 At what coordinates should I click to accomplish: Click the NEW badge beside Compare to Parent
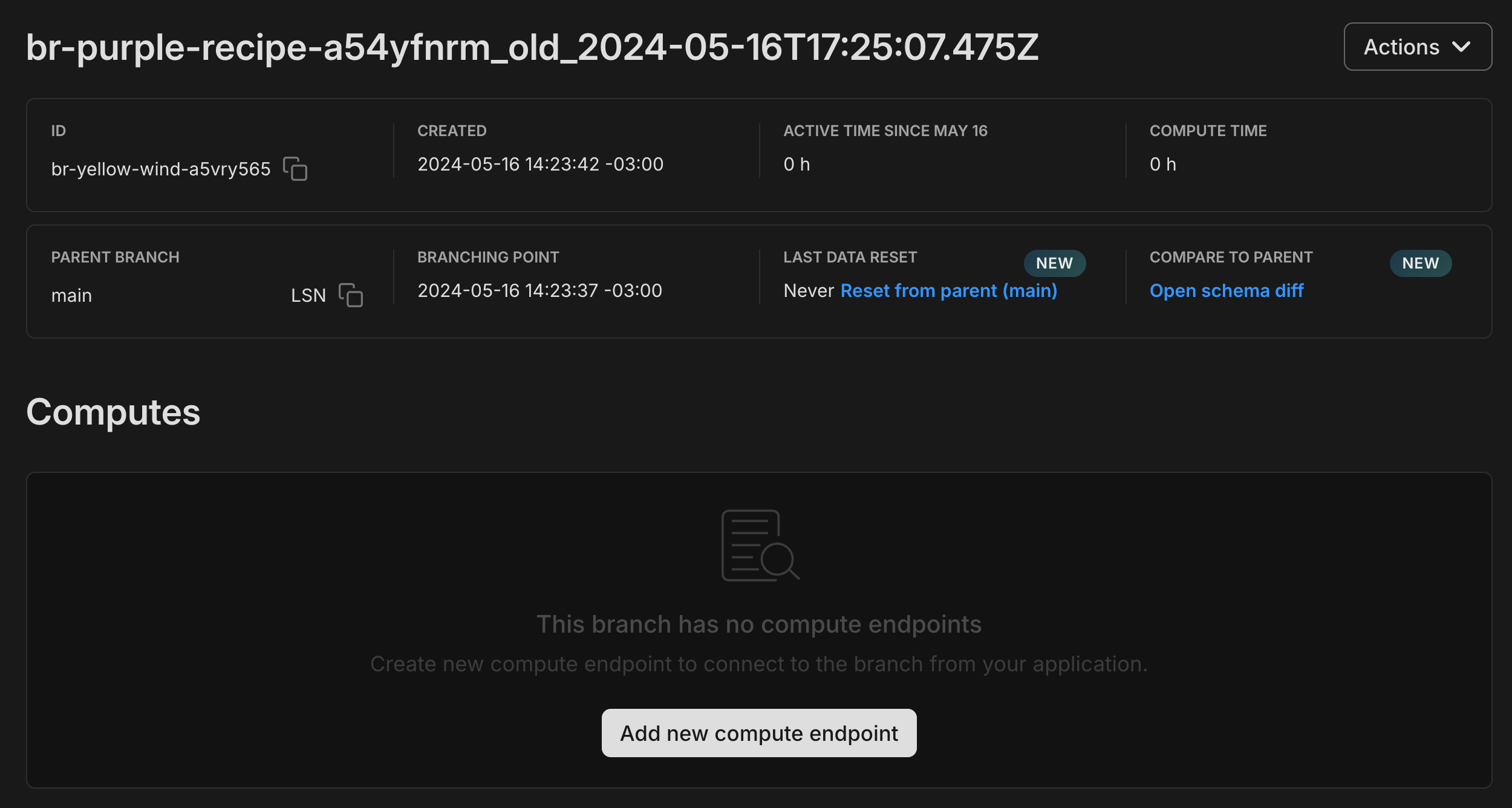[1420, 263]
